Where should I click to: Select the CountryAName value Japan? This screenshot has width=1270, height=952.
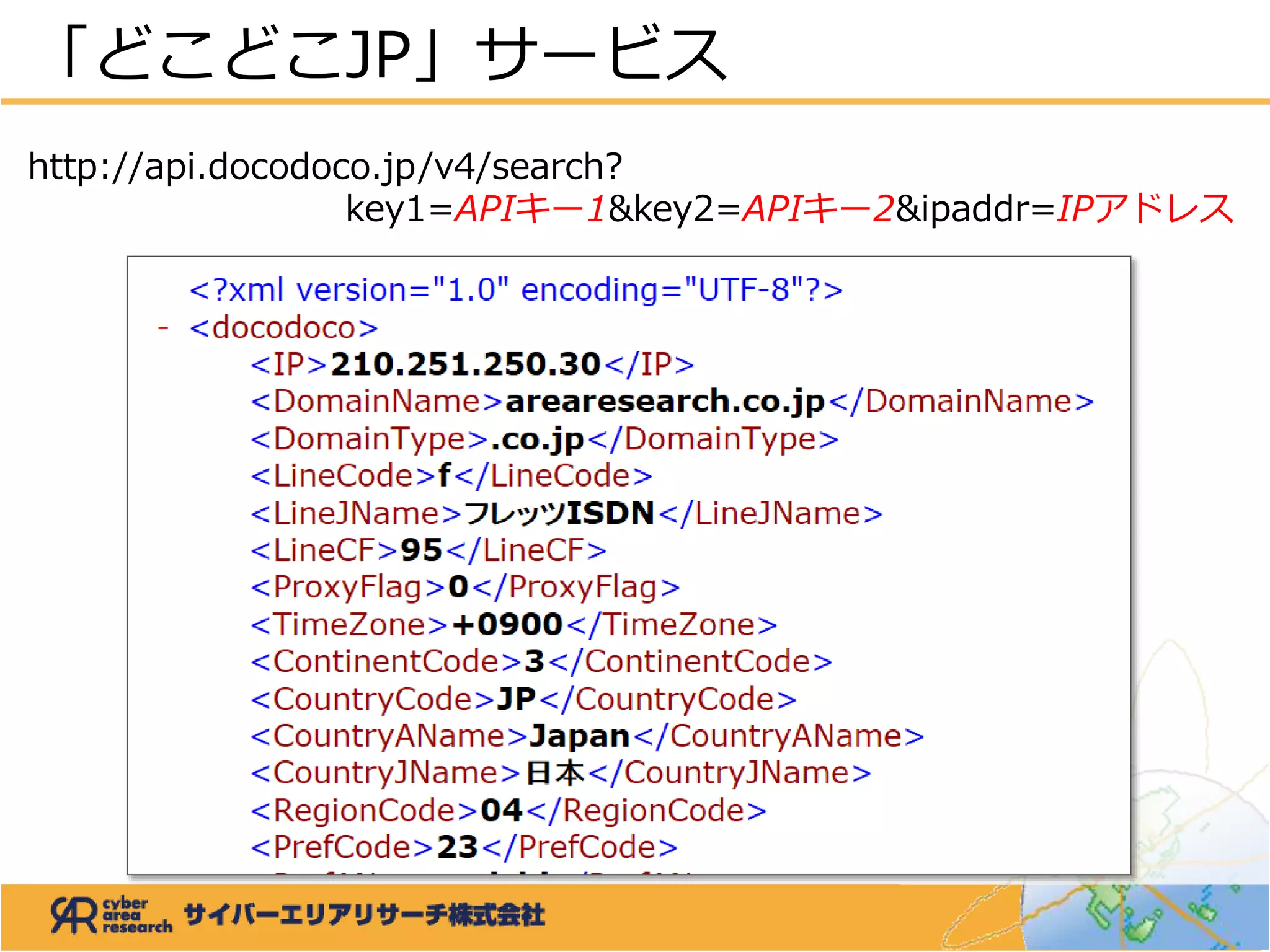(579, 736)
